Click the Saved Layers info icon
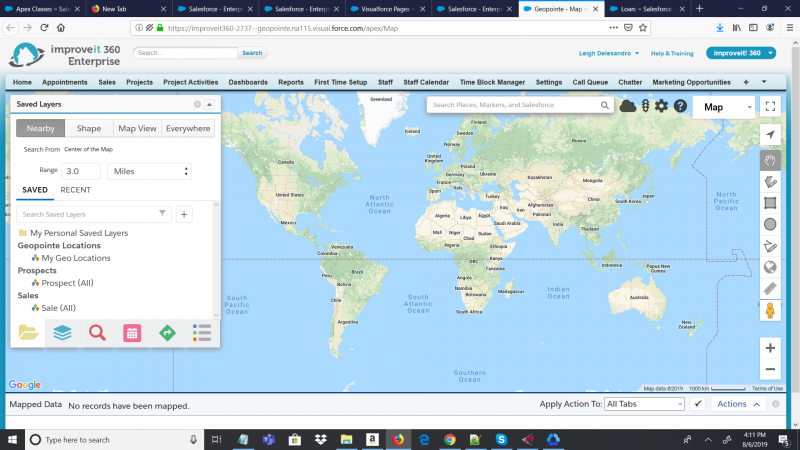 coord(197,104)
